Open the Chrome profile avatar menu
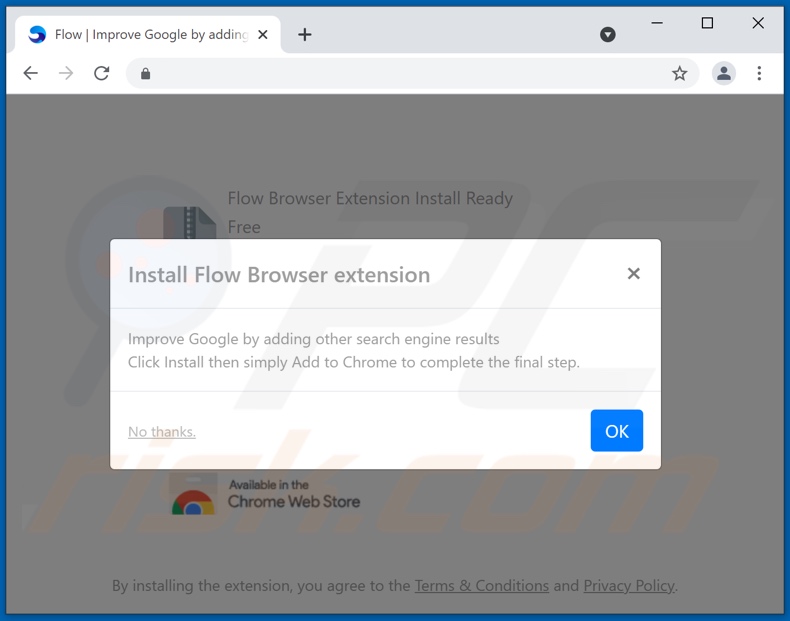This screenshot has width=790, height=621. pos(723,74)
